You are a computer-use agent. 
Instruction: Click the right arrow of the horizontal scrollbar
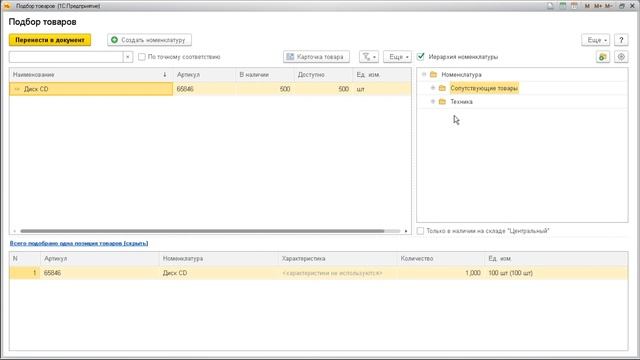tap(406, 231)
